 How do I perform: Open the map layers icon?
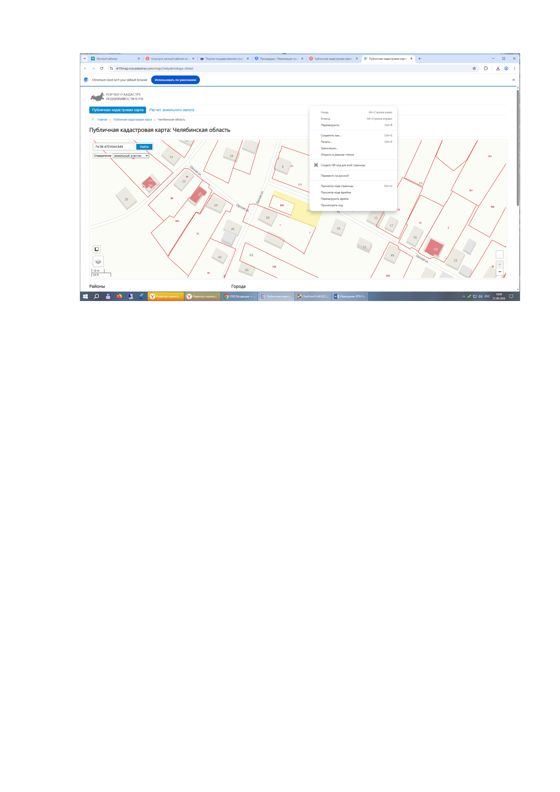[x=98, y=261]
